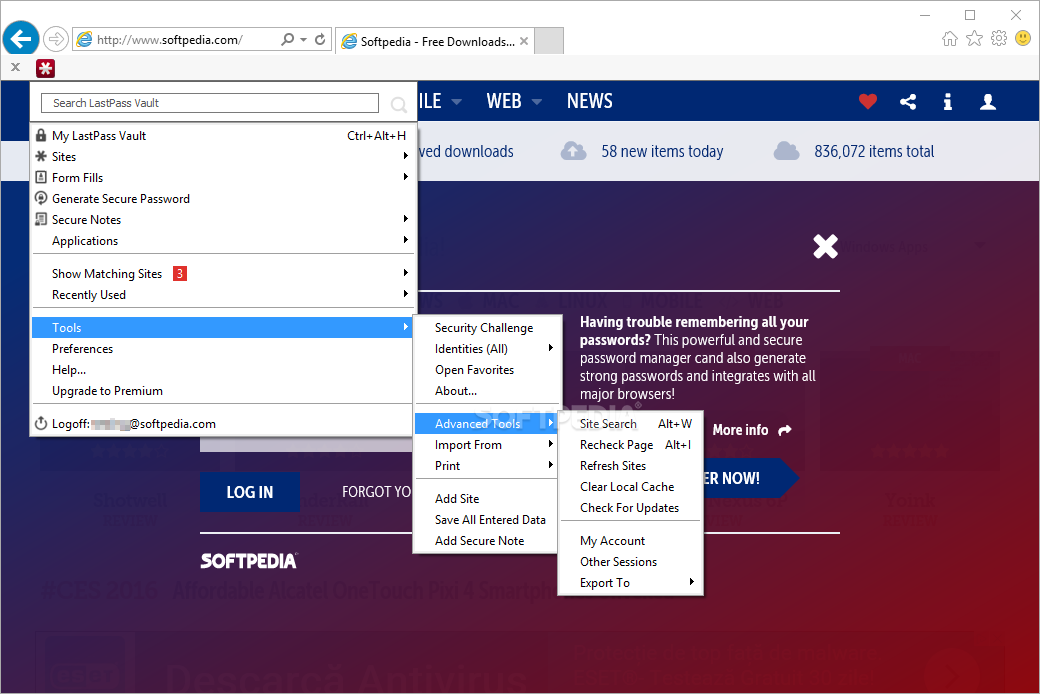This screenshot has height=694, width=1040.
Task: Click the browser Forward arrow button
Action: click(56, 39)
